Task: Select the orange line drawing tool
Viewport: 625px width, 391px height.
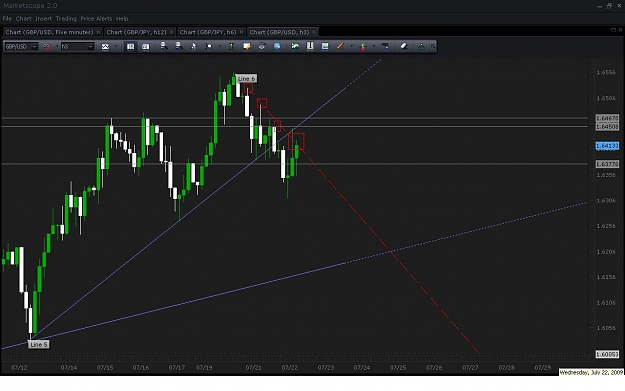Action: click(340, 46)
